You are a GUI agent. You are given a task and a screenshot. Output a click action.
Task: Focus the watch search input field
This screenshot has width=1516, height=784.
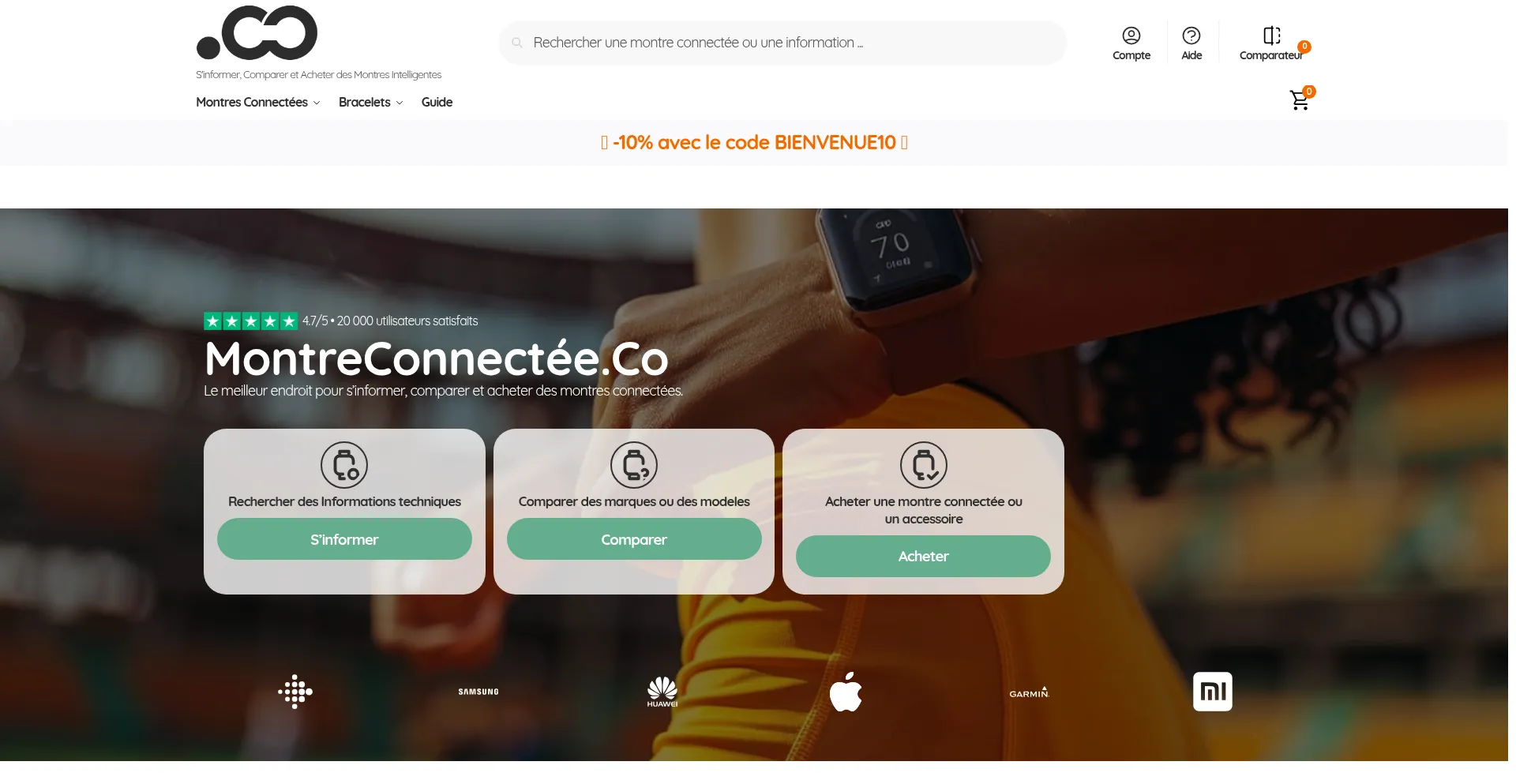tap(782, 43)
